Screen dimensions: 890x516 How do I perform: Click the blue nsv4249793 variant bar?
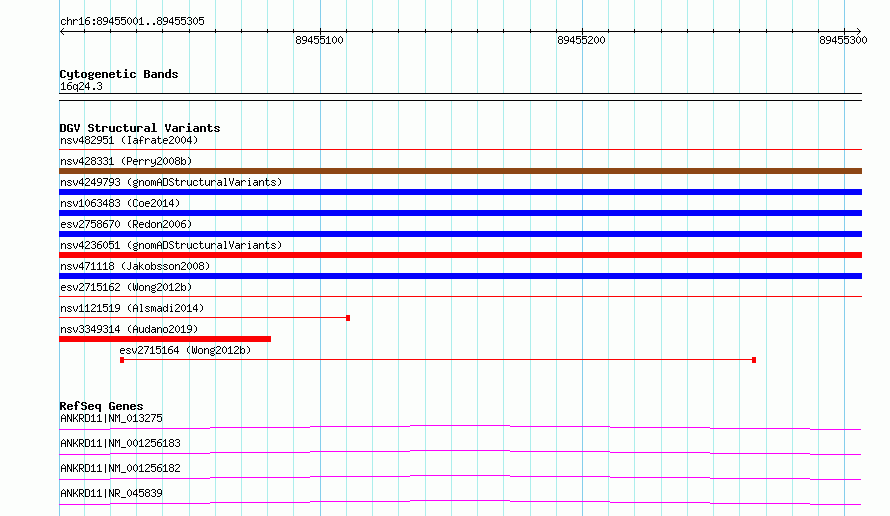[460, 192]
